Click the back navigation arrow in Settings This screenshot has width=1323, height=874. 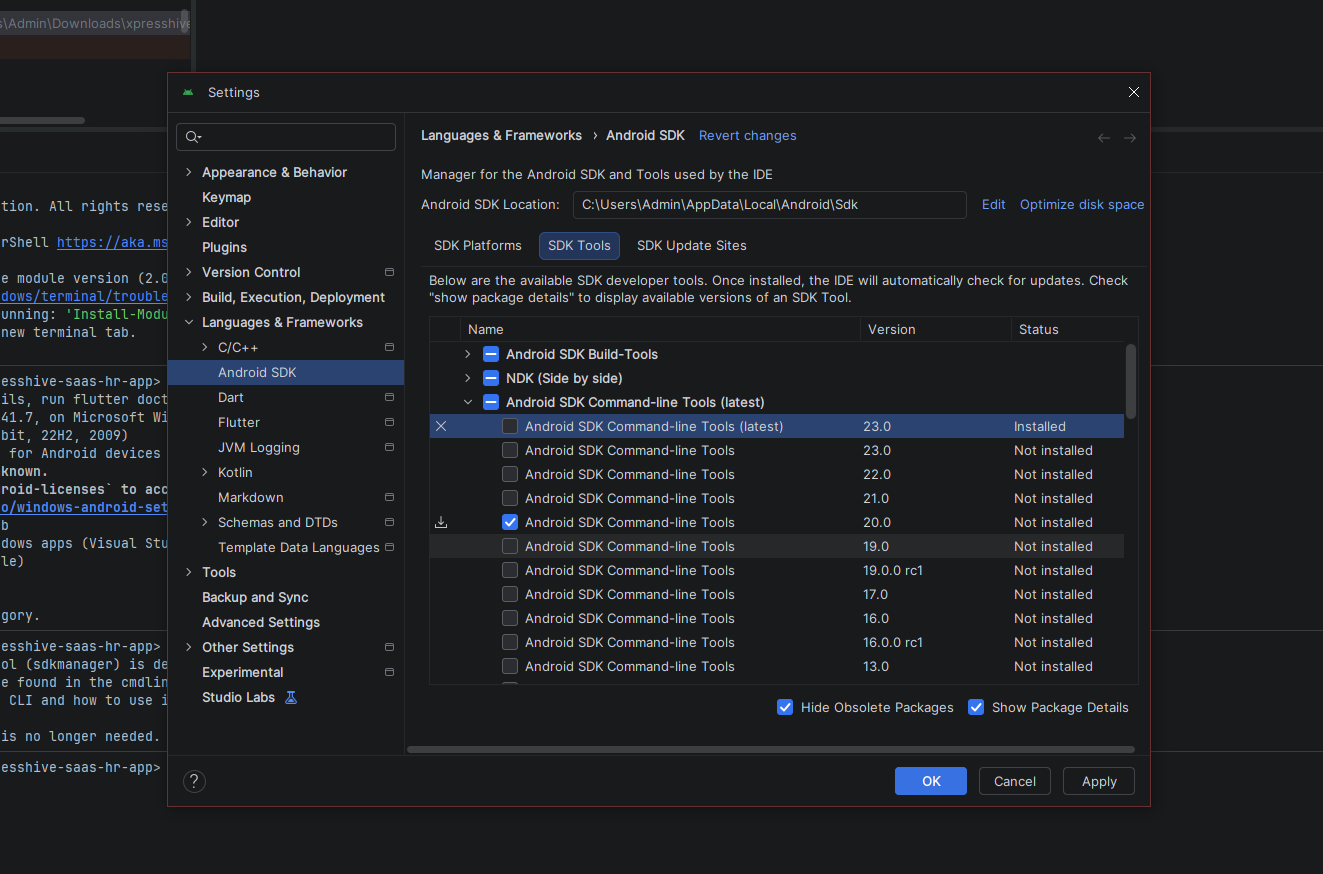(1104, 138)
